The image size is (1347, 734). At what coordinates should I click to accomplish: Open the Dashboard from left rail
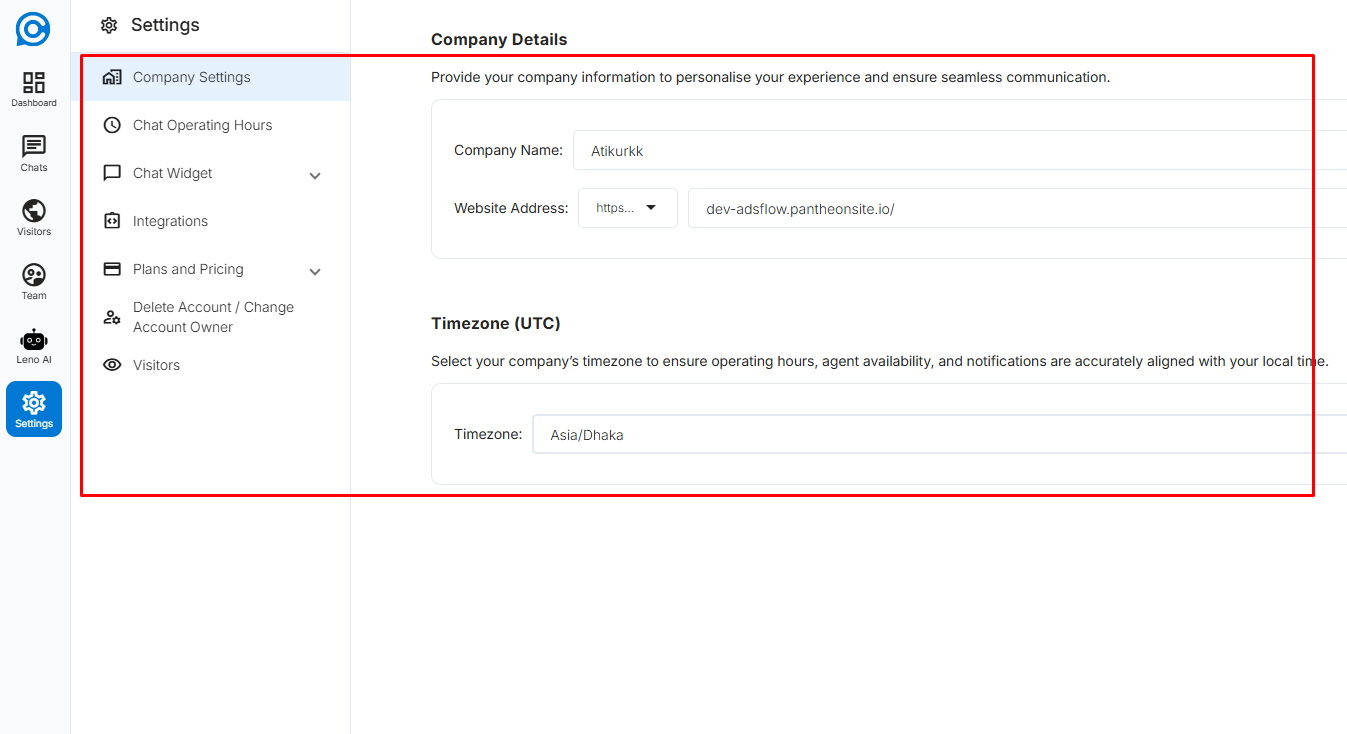coord(34,89)
